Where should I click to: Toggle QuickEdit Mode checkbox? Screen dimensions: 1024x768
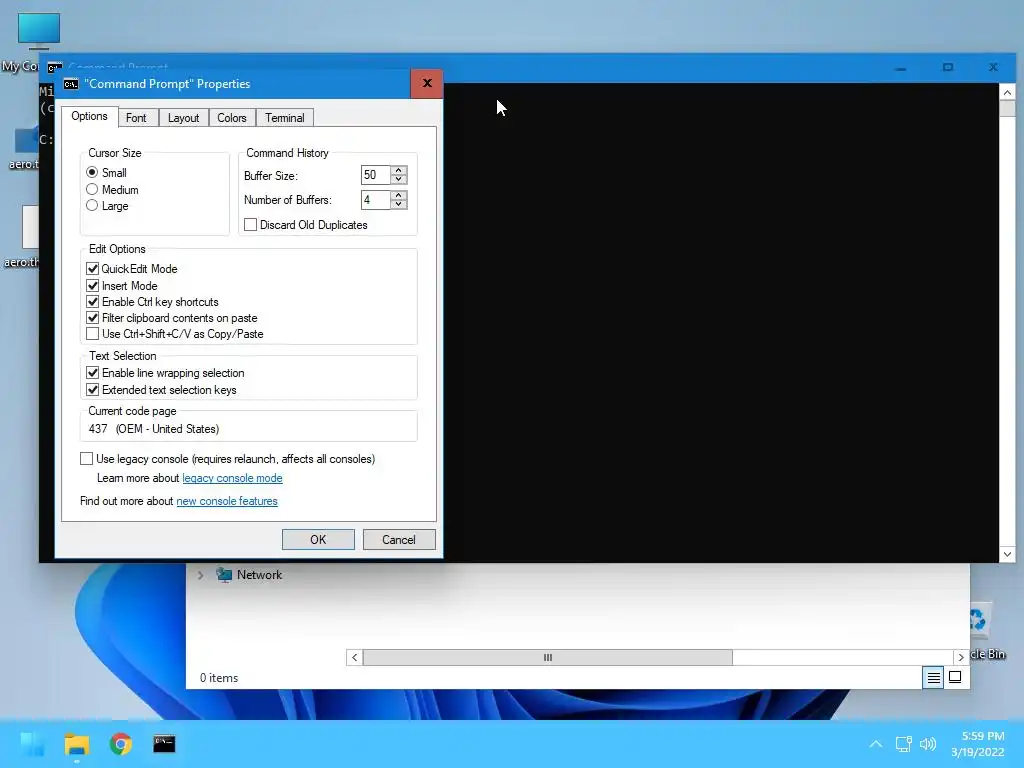(x=93, y=268)
